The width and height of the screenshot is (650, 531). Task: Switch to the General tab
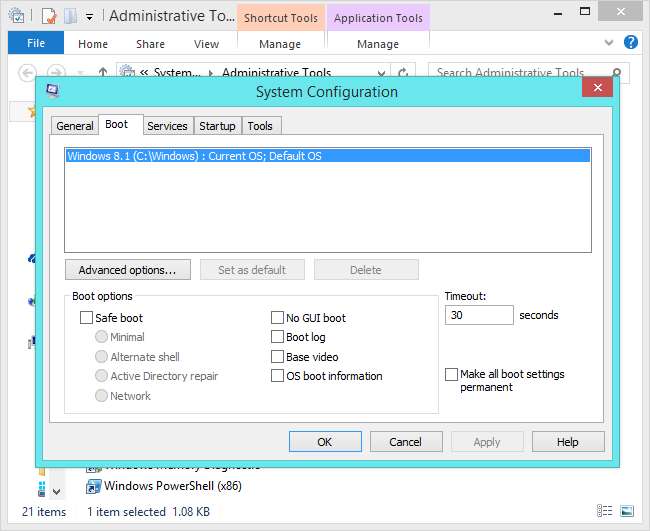[75, 126]
